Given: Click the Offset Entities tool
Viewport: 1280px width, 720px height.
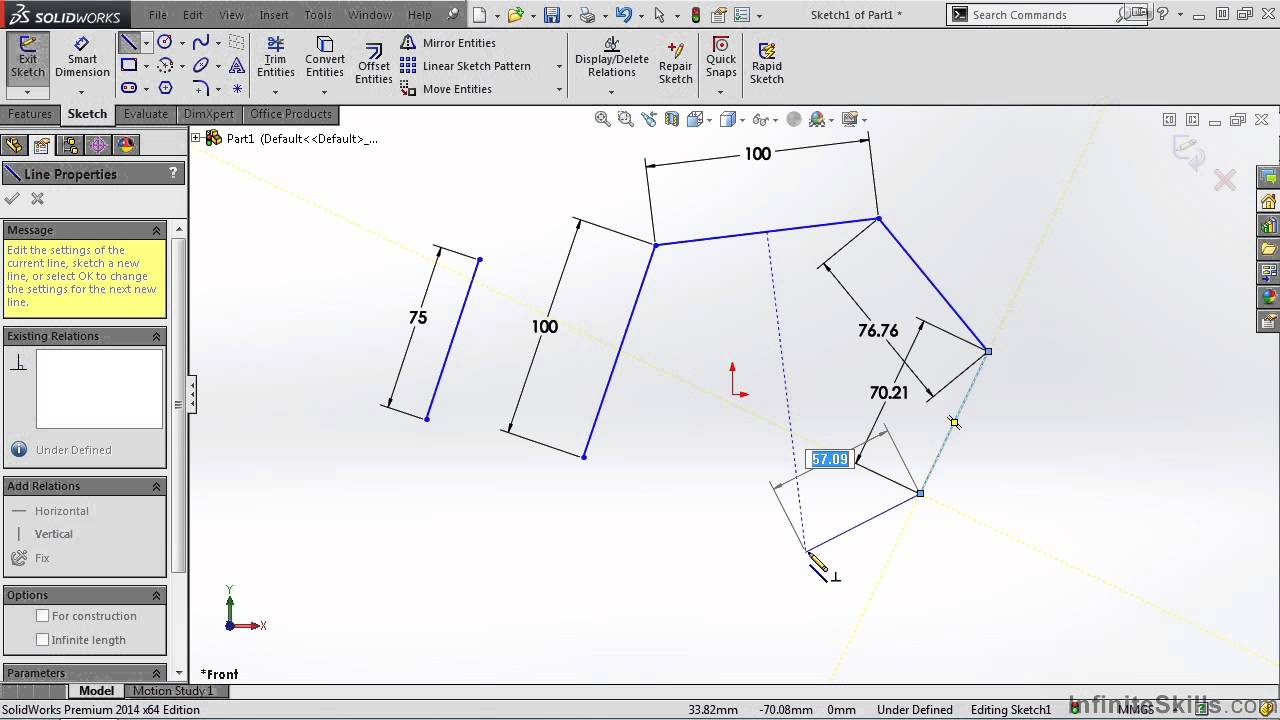Looking at the screenshot, I should [373, 64].
